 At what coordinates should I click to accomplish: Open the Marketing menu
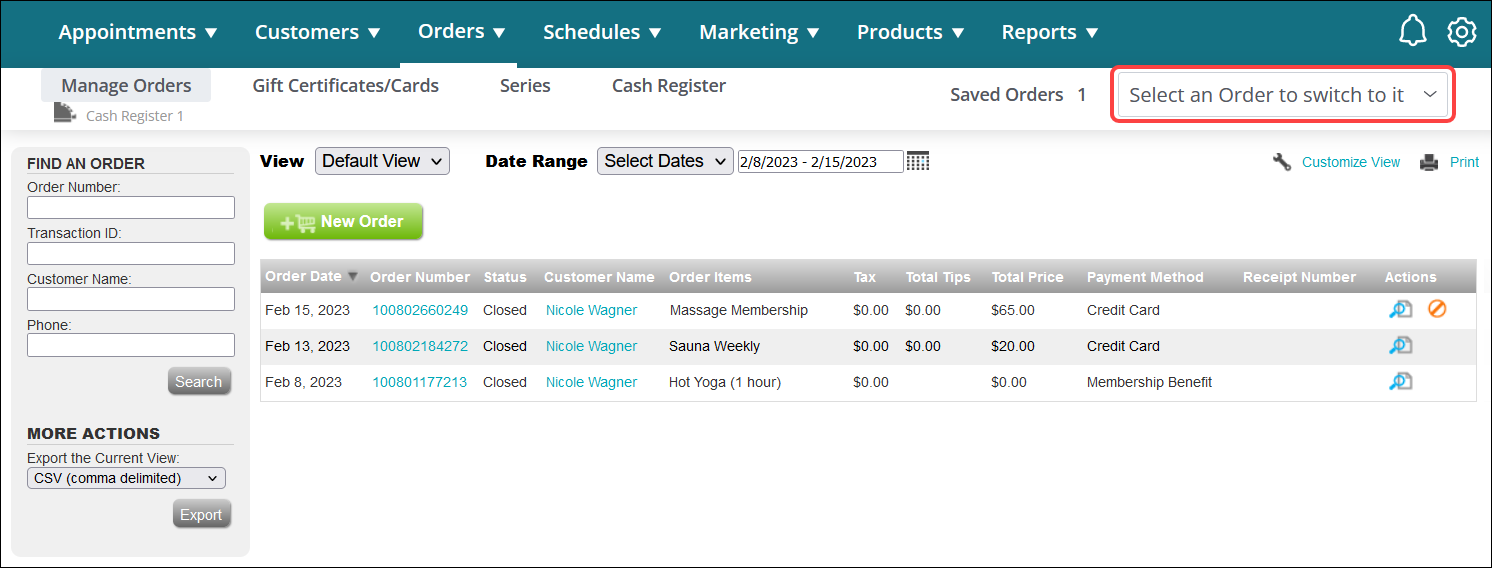point(759,32)
